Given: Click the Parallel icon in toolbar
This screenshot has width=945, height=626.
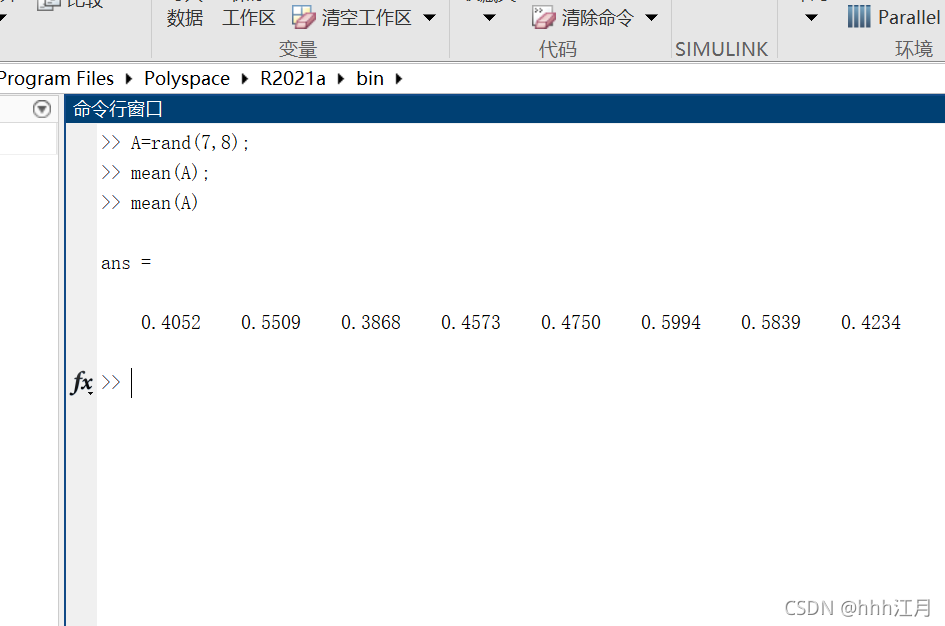Looking at the screenshot, I should (859, 17).
